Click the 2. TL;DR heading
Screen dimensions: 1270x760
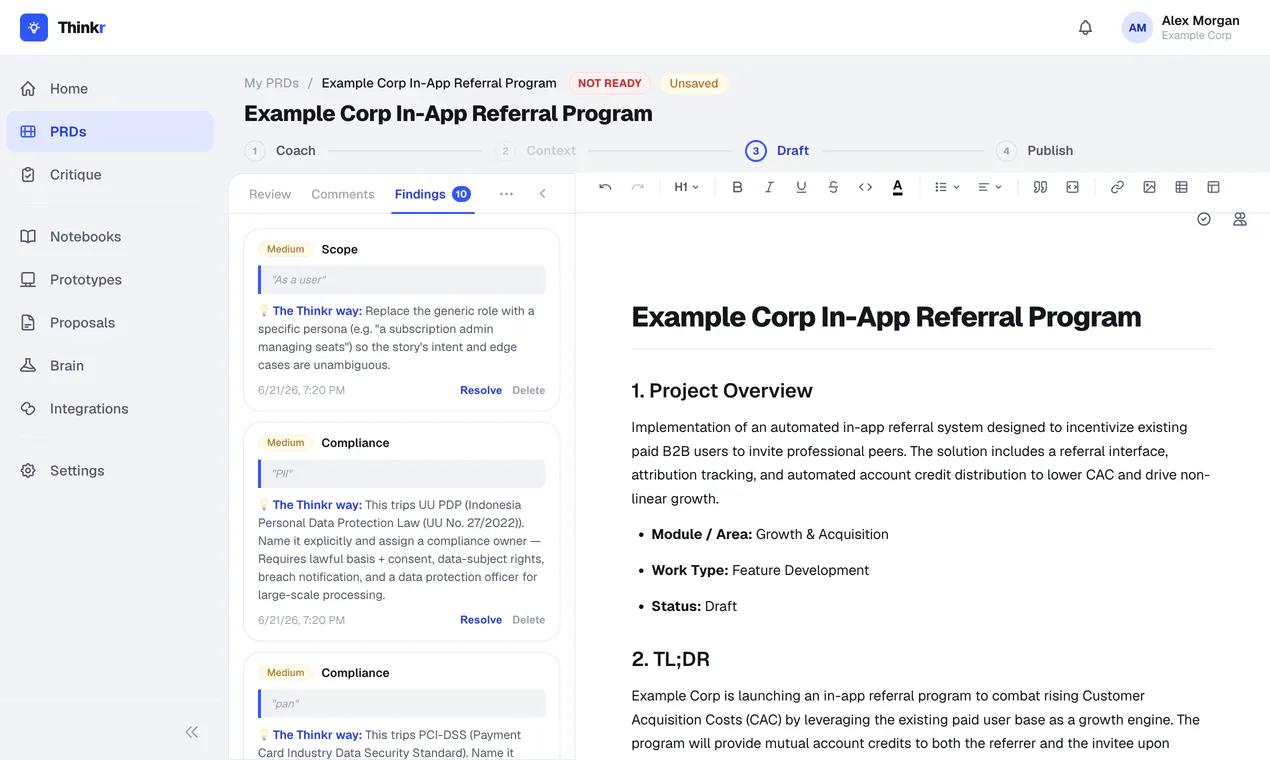(x=671, y=659)
